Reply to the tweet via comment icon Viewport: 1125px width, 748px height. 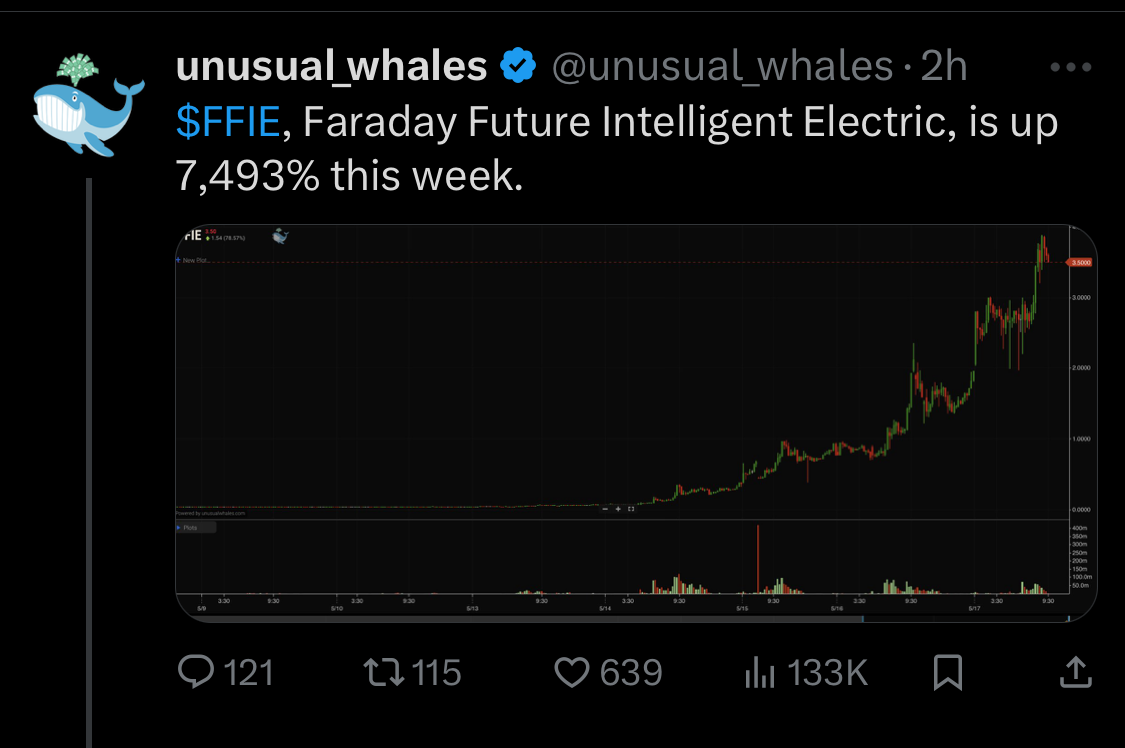[195, 672]
